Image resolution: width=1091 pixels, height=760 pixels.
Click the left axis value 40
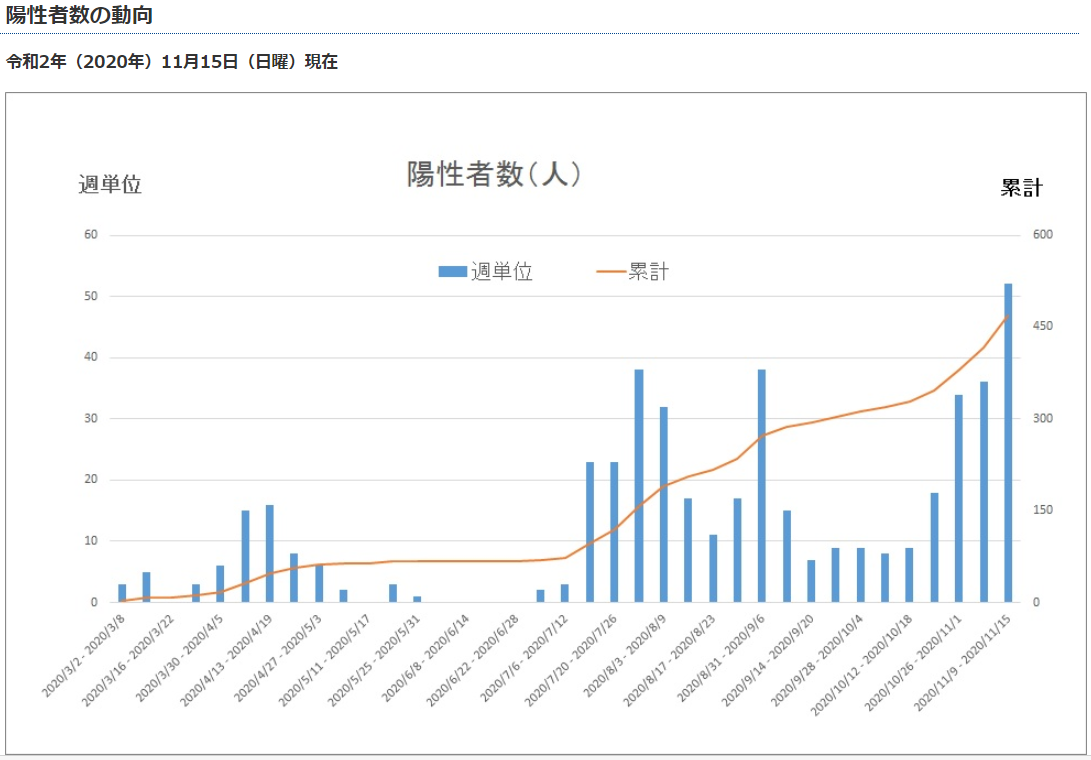(91, 357)
